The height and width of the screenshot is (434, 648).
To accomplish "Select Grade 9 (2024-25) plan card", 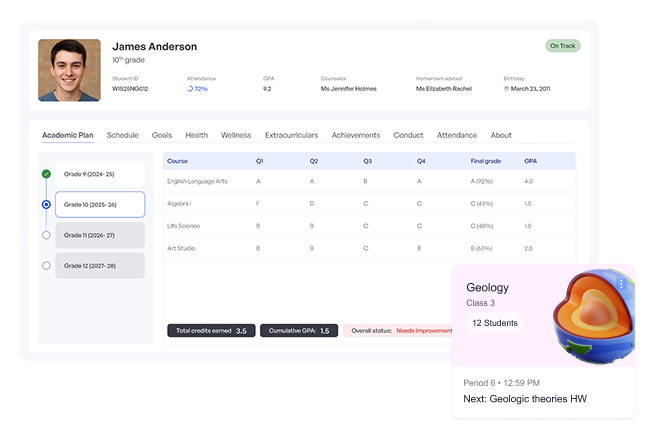I will [x=100, y=174].
